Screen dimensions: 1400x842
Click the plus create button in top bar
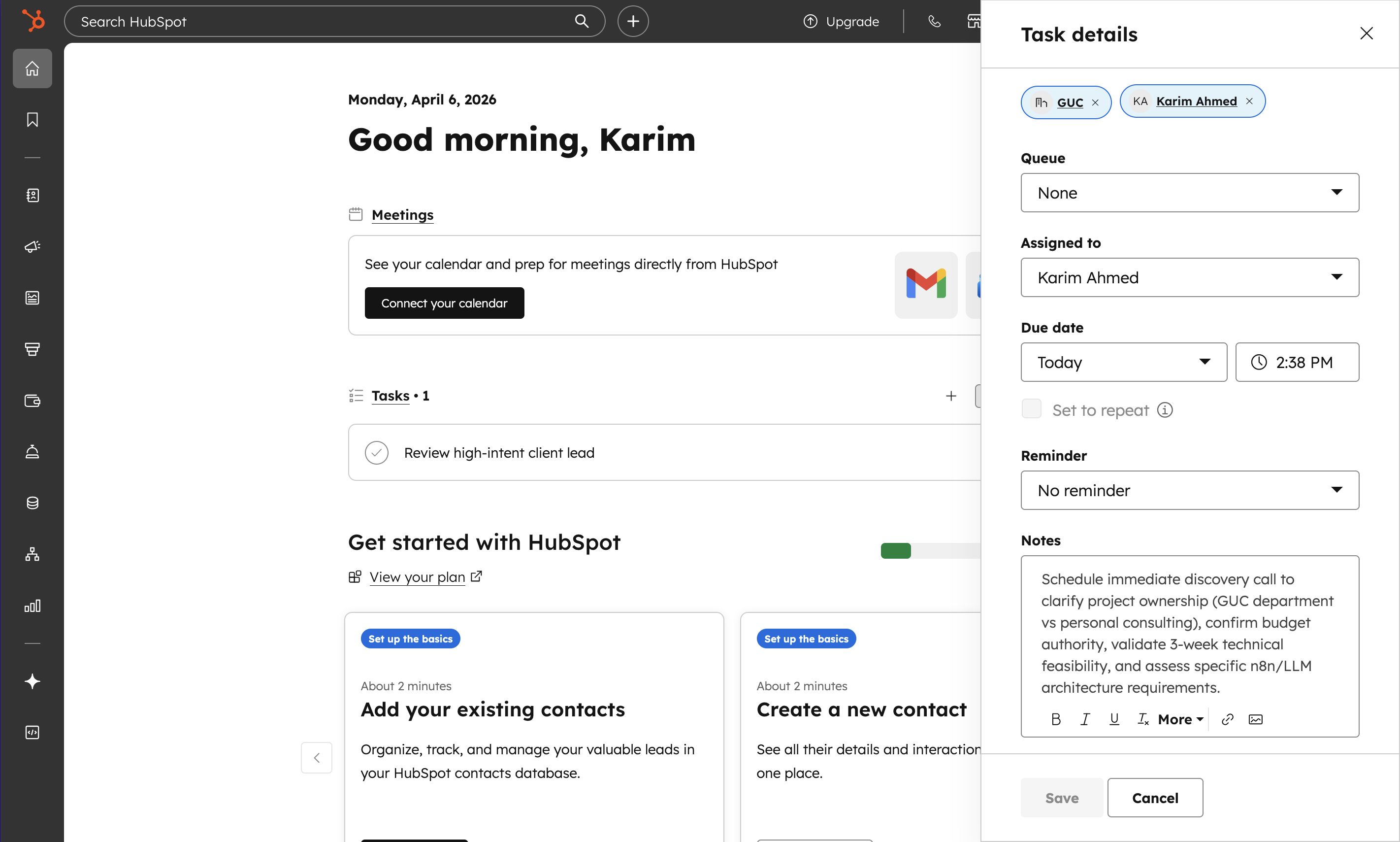[633, 21]
